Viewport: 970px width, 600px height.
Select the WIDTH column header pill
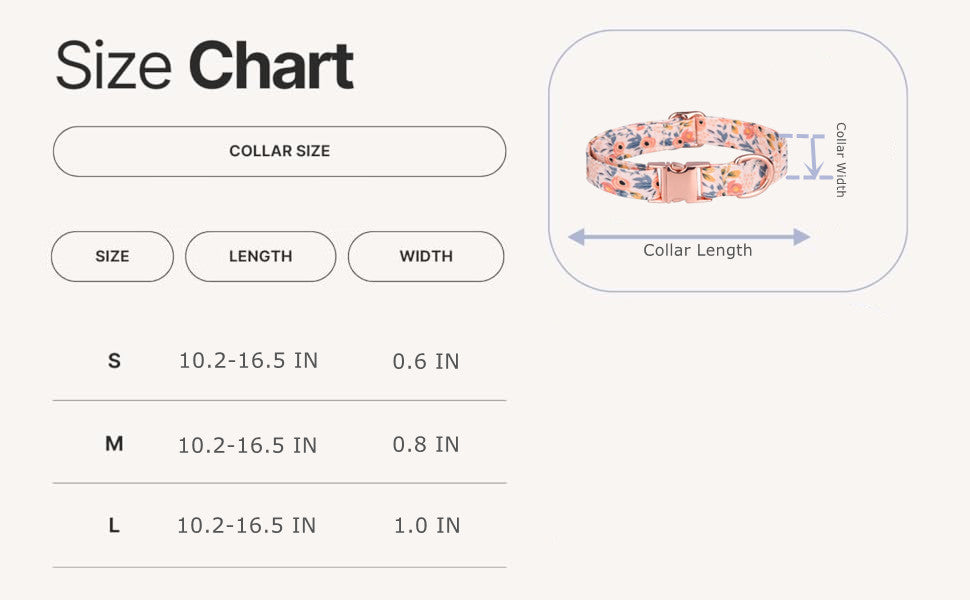pos(426,257)
